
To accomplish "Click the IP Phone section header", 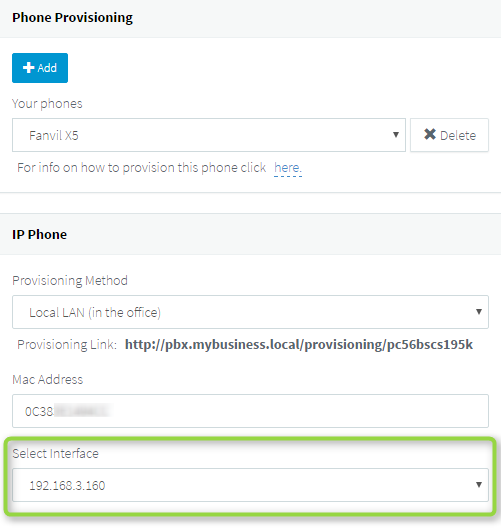I will (39, 234).
